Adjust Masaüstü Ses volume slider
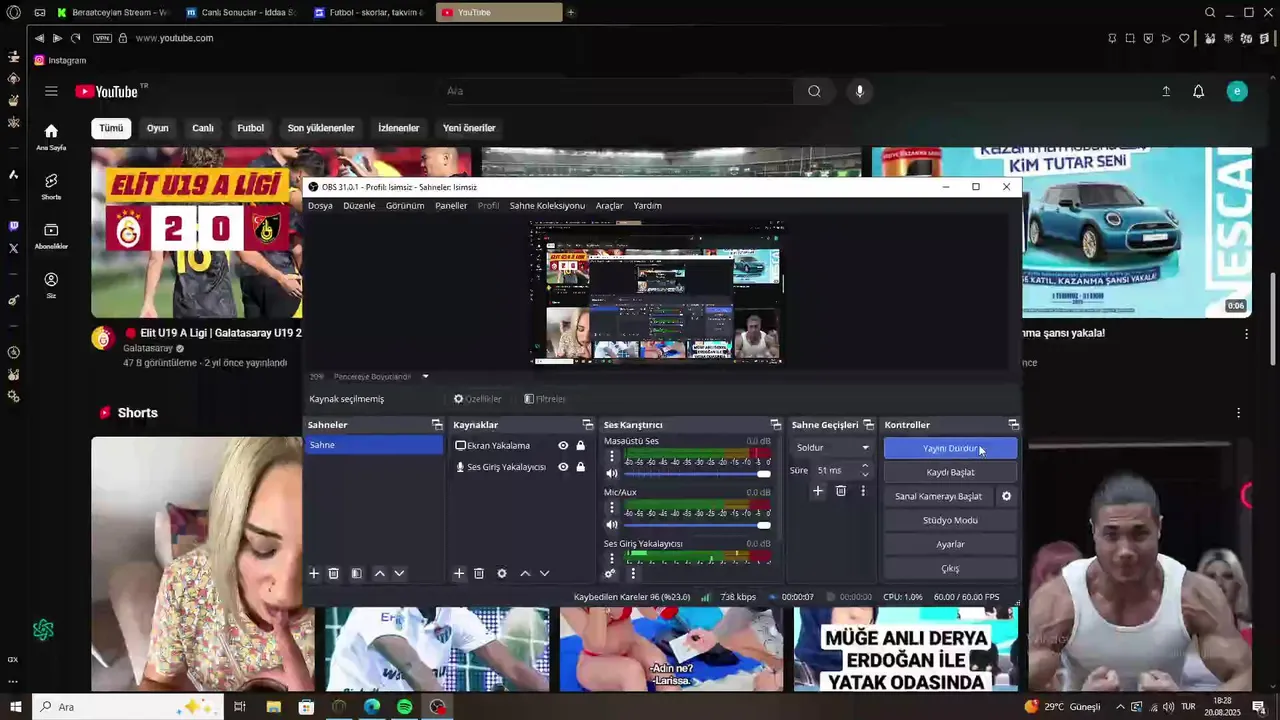The width and height of the screenshot is (1280, 720). (698, 474)
